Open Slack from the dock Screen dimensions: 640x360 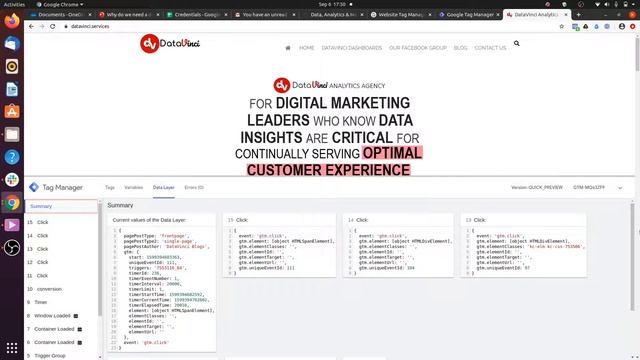tap(12, 180)
